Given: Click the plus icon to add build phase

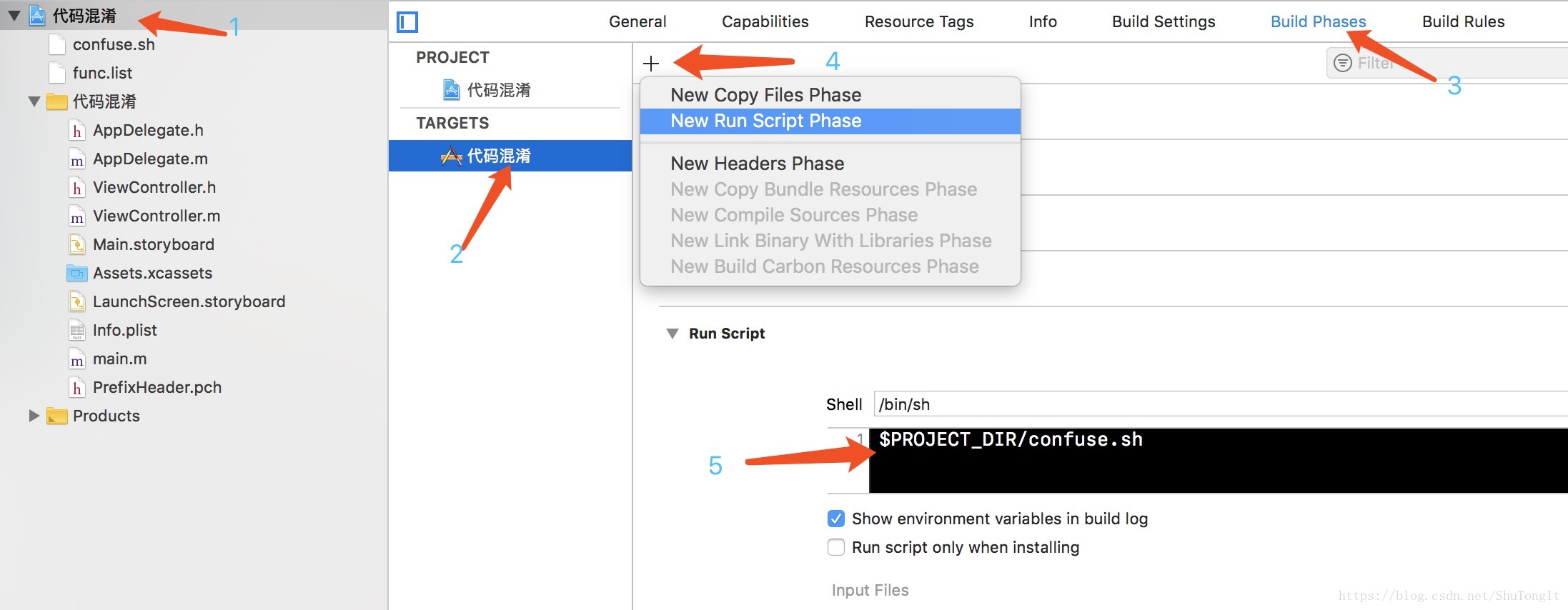Looking at the screenshot, I should click(x=651, y=64).
